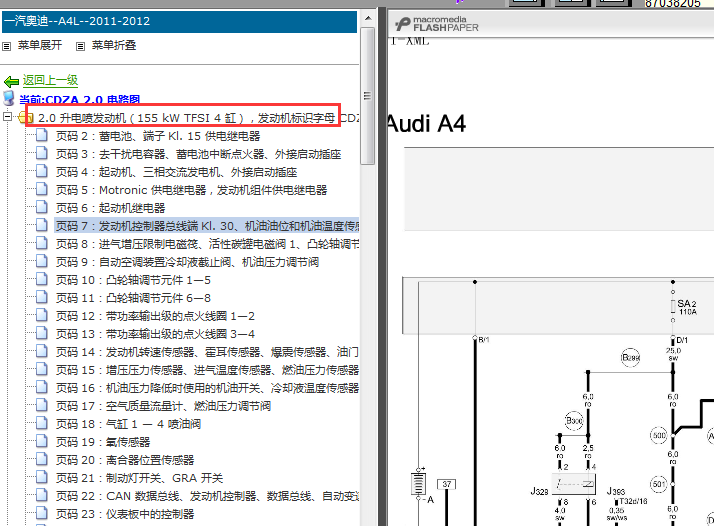The height and width of the screenshot is (526, 714).
Task: Open 页码 8 进气增压限制电磁阀 page
Action: pos(207,244)
